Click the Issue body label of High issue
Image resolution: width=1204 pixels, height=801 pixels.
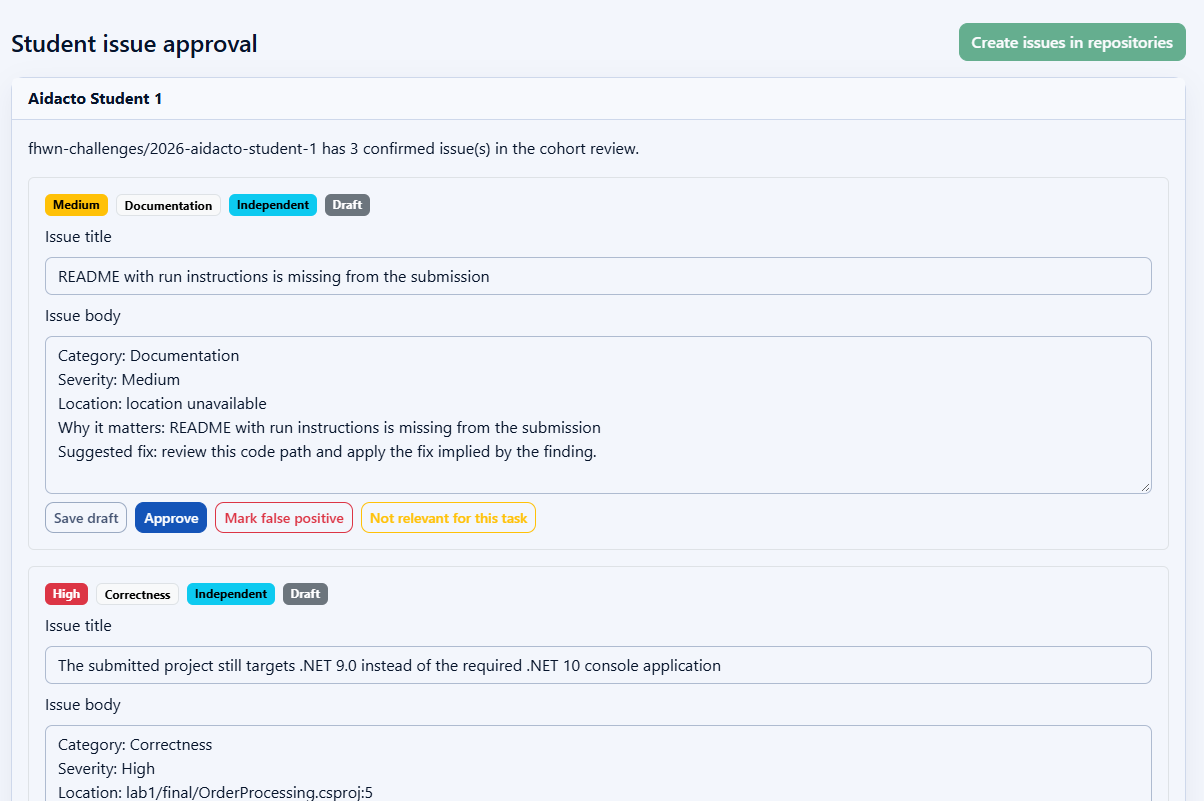point(83,705)
